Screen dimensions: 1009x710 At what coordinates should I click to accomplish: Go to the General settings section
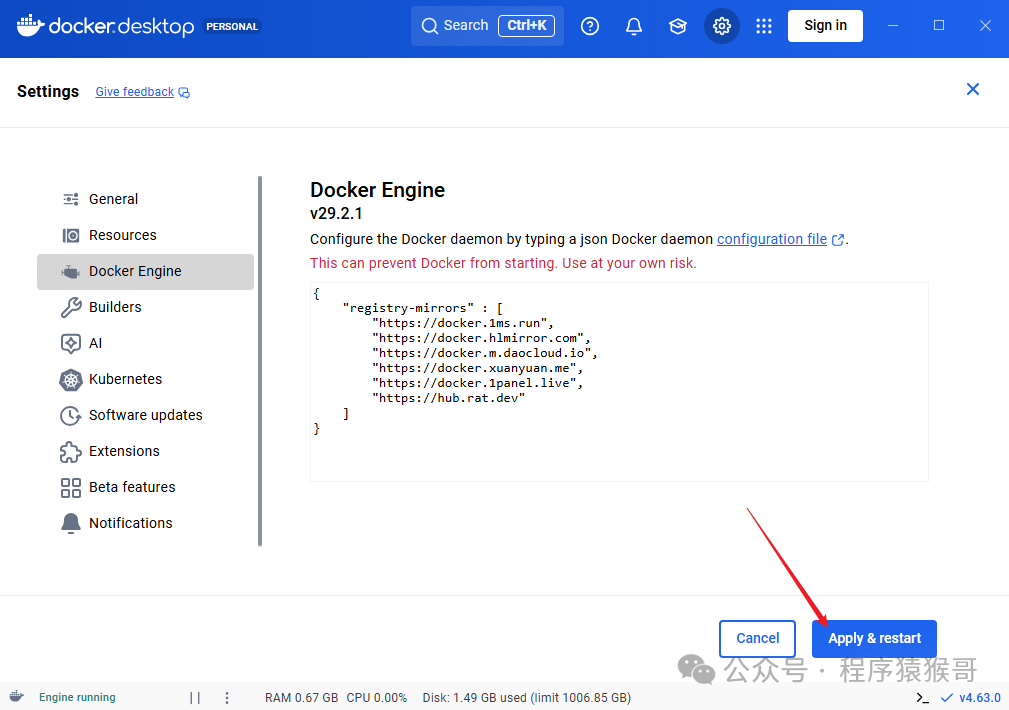pos(113,199)
